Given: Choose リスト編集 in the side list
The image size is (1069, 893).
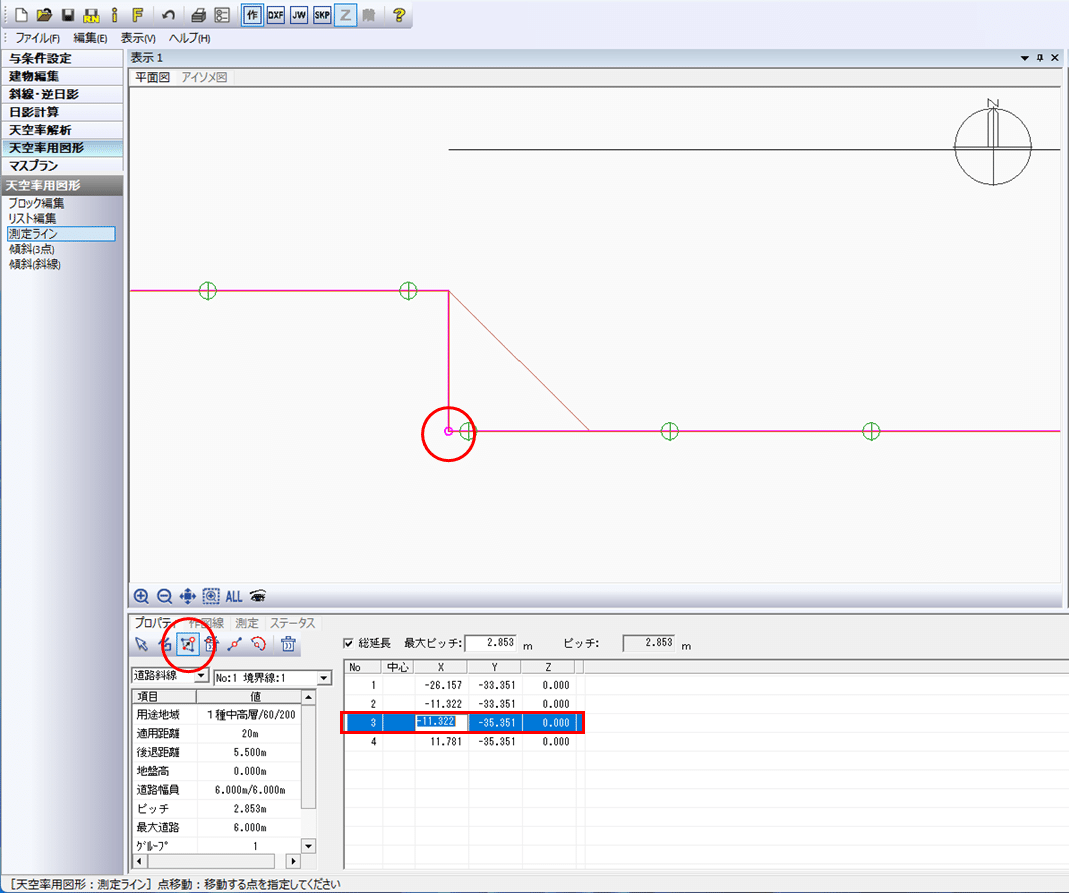Looking at the screenshot, I should [x=32, y=218].
